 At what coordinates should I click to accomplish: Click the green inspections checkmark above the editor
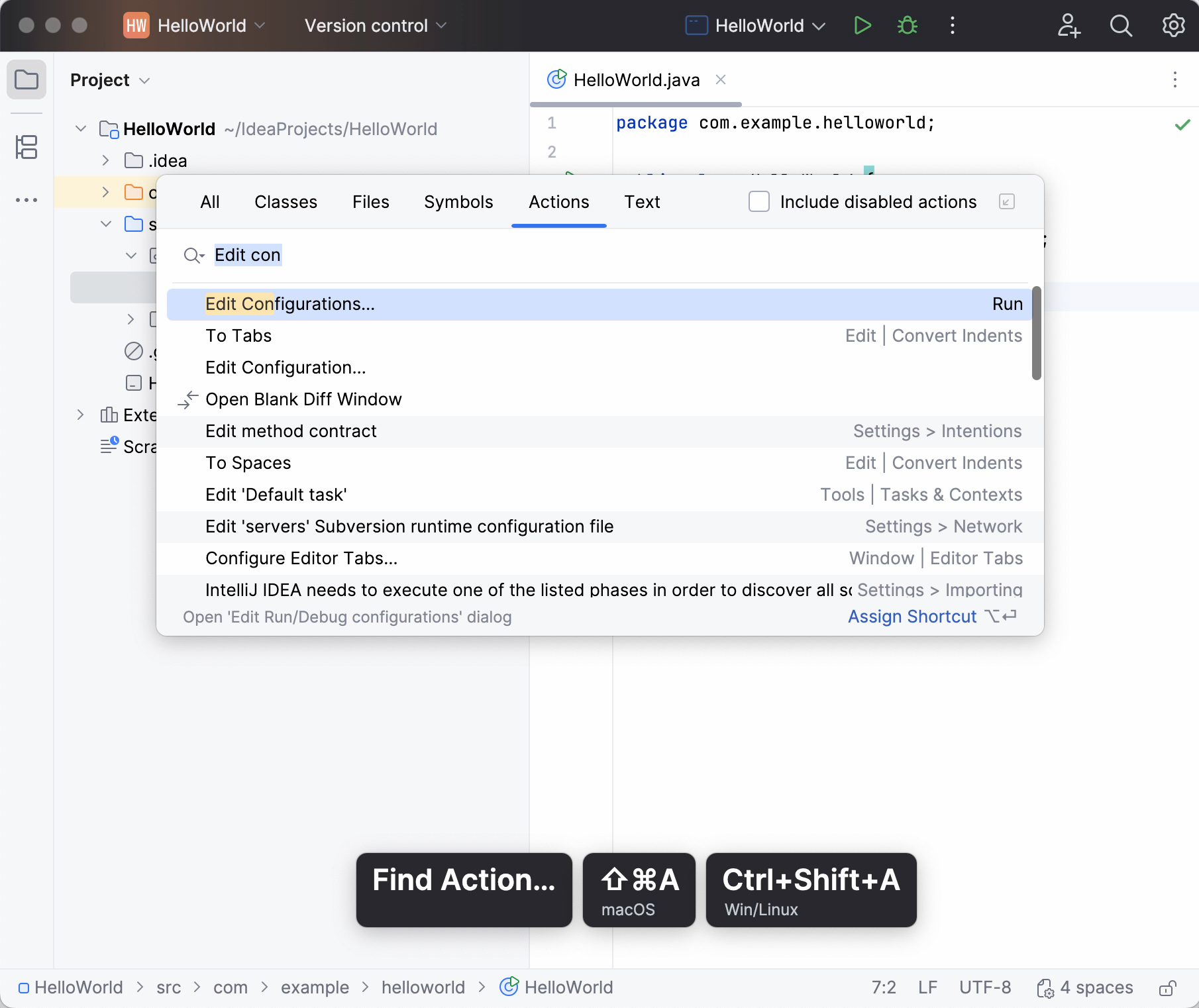pos(1182,124)
